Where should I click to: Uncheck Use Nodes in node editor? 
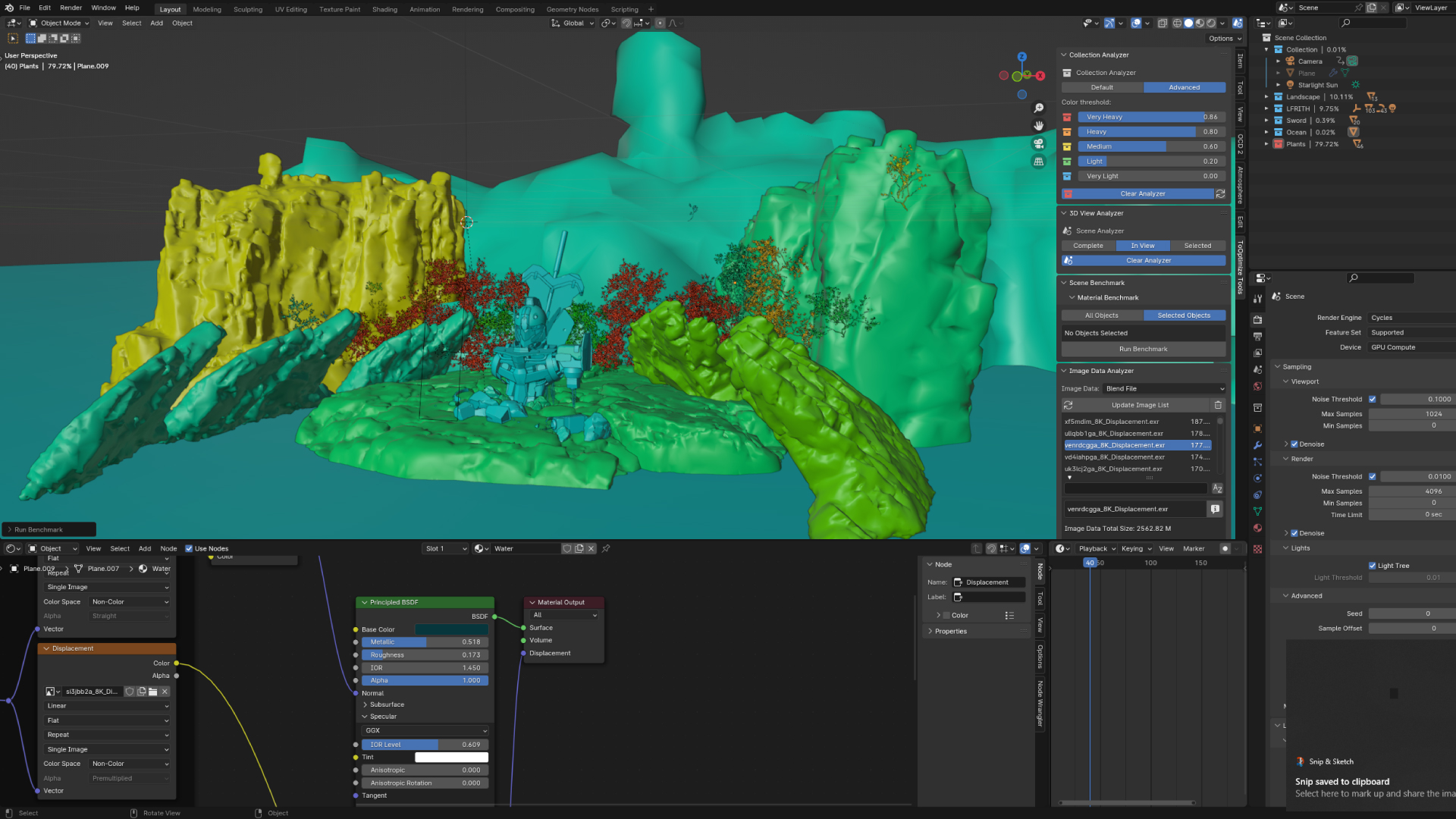(x=189, y=548)
